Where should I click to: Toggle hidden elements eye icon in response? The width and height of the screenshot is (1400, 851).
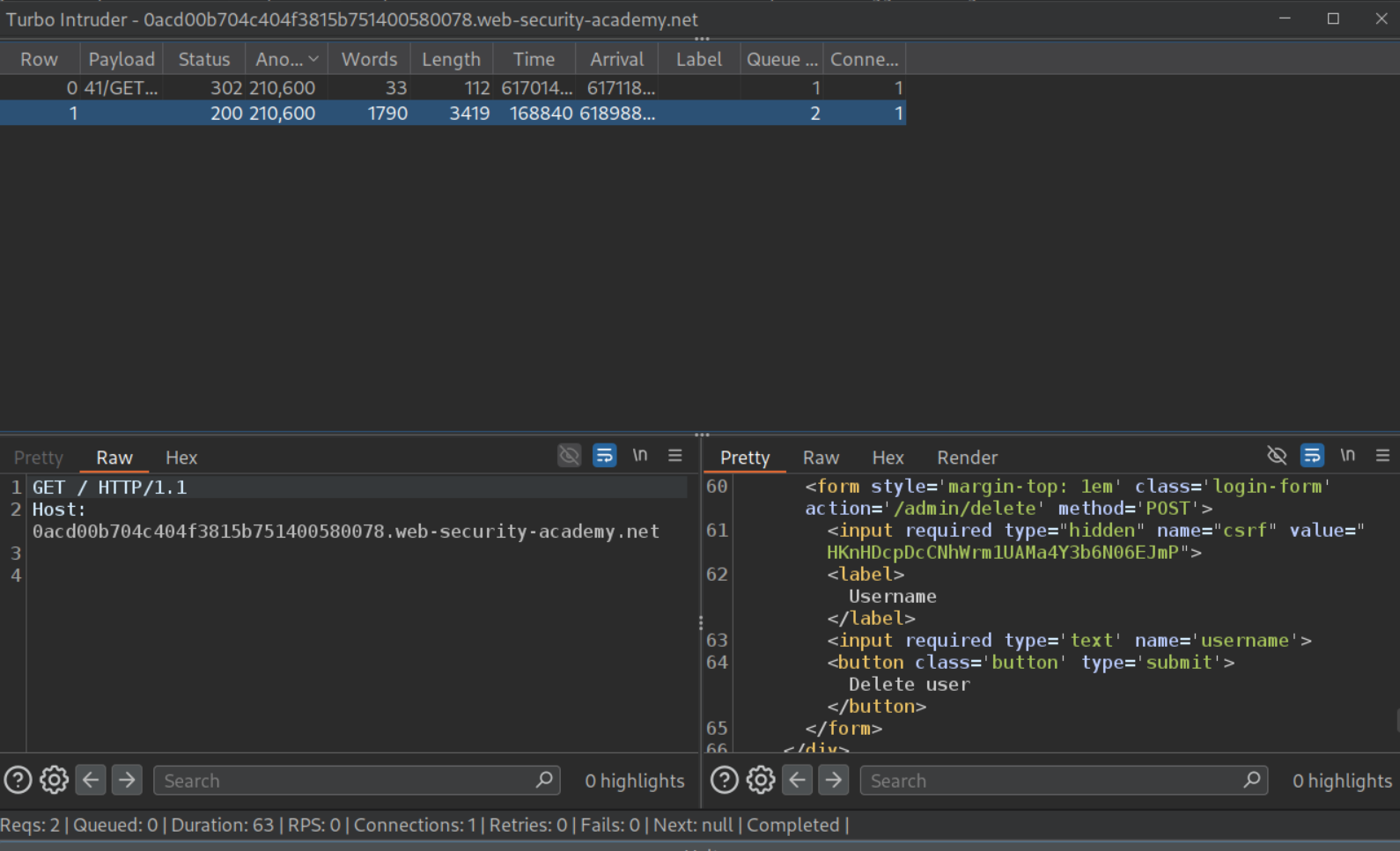click(1277, 456)
